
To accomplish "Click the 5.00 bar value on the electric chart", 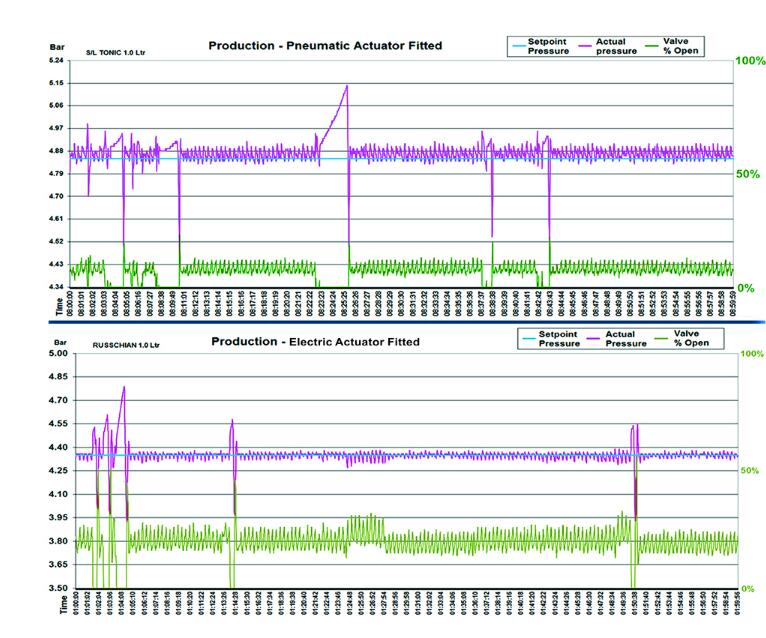I will 58,354.
